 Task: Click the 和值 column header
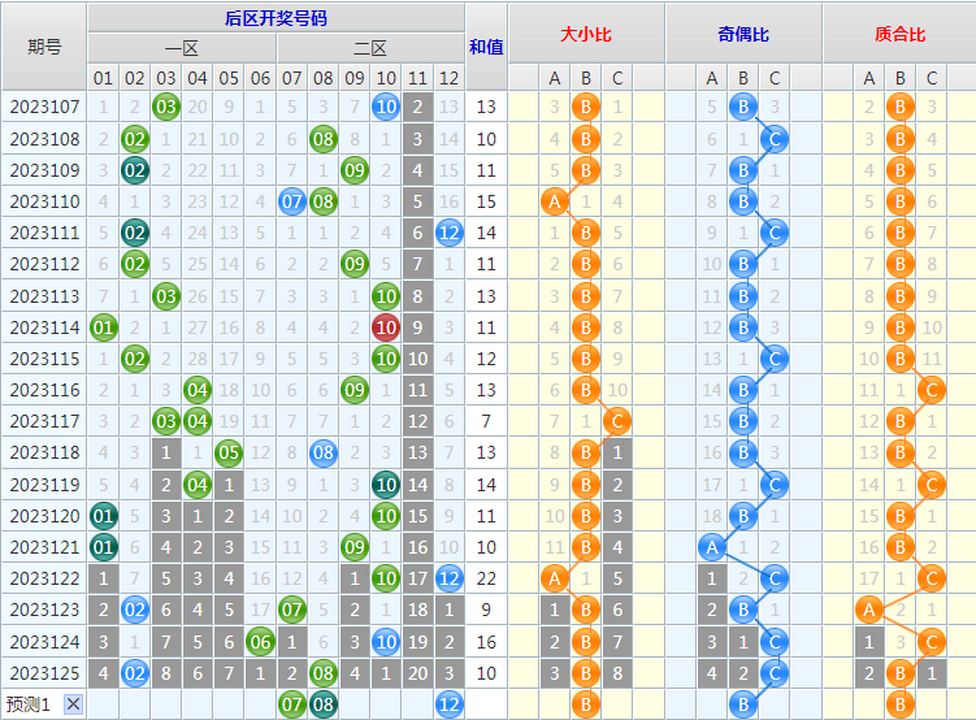coord(486,47)
